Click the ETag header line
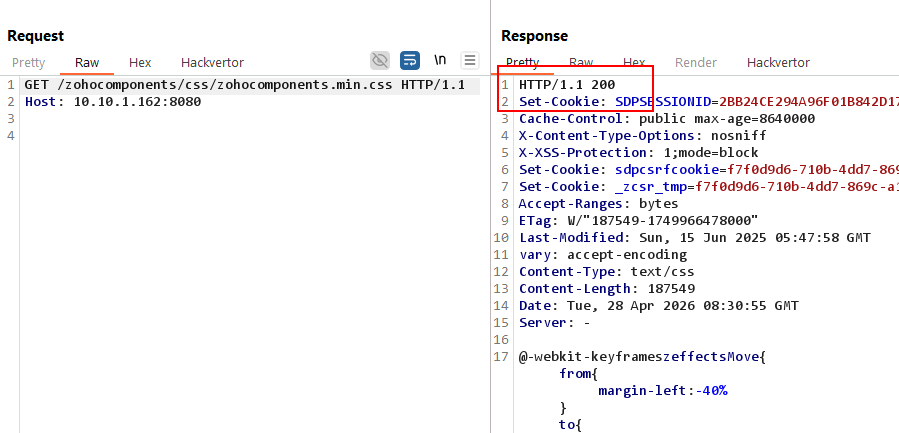The image size is (899, 433). [x=638, y=220]
